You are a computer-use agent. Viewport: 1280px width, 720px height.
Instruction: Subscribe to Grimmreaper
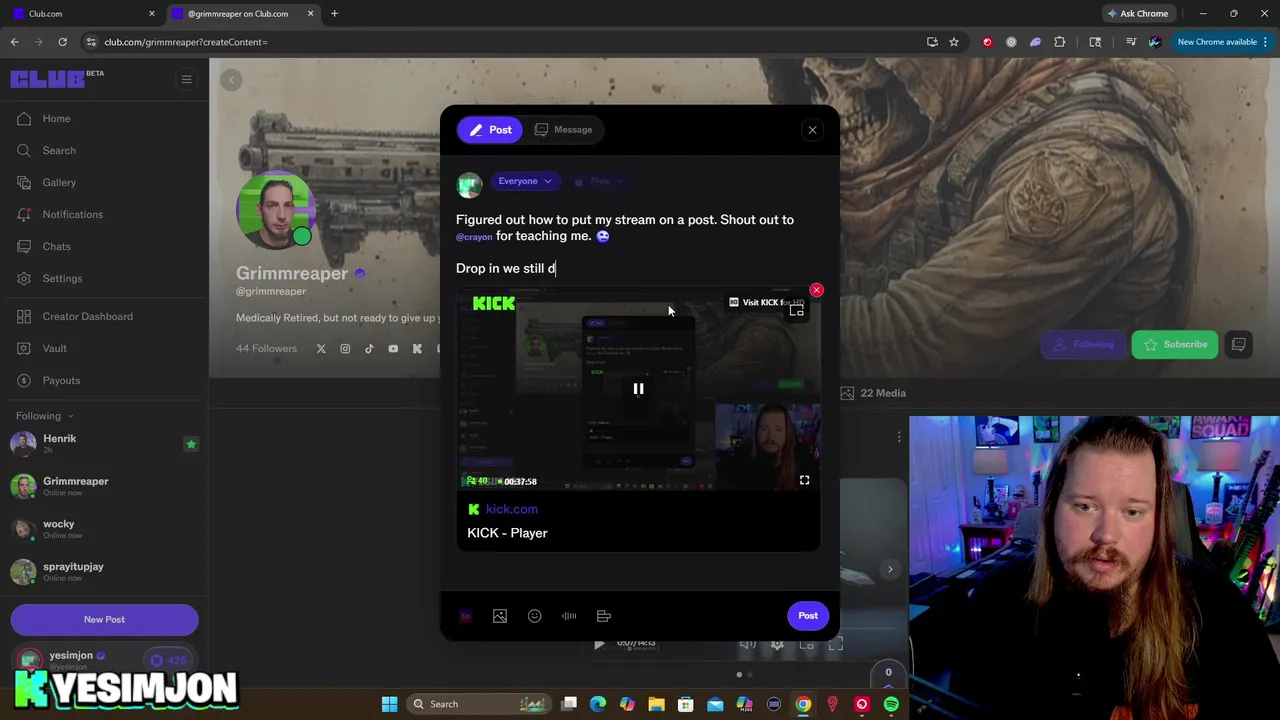point(1175,344)
